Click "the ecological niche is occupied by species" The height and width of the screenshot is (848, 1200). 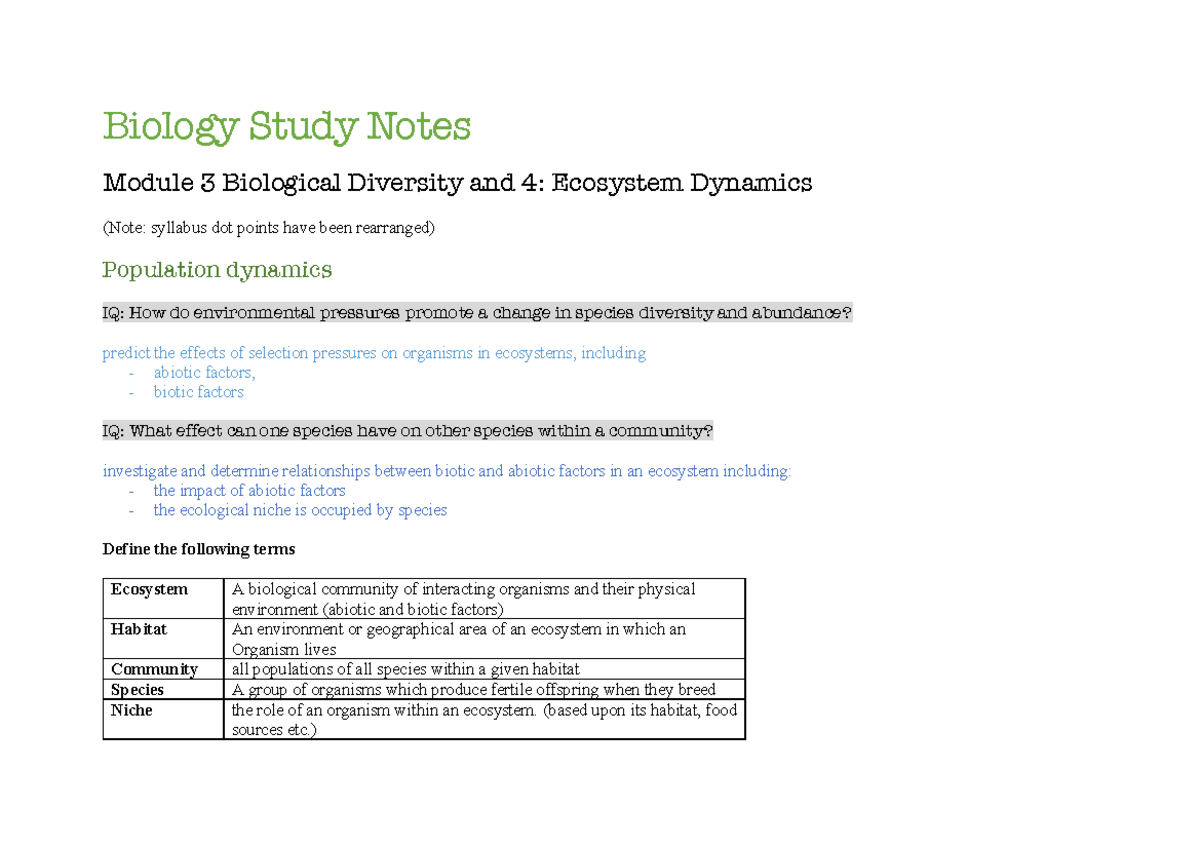click(x=300, y=510)
